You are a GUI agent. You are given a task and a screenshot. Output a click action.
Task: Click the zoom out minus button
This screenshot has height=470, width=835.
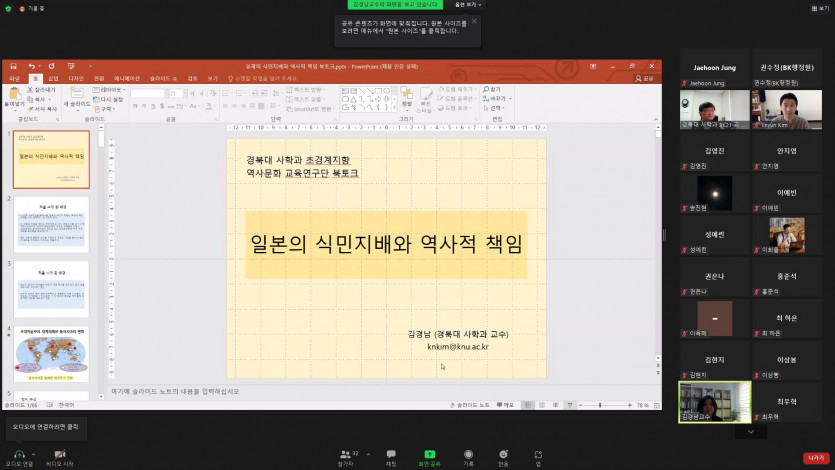point(580,405)
